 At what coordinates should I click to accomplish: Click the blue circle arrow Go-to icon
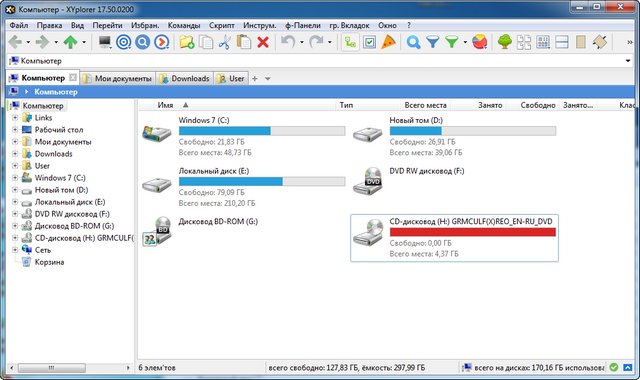162,42
